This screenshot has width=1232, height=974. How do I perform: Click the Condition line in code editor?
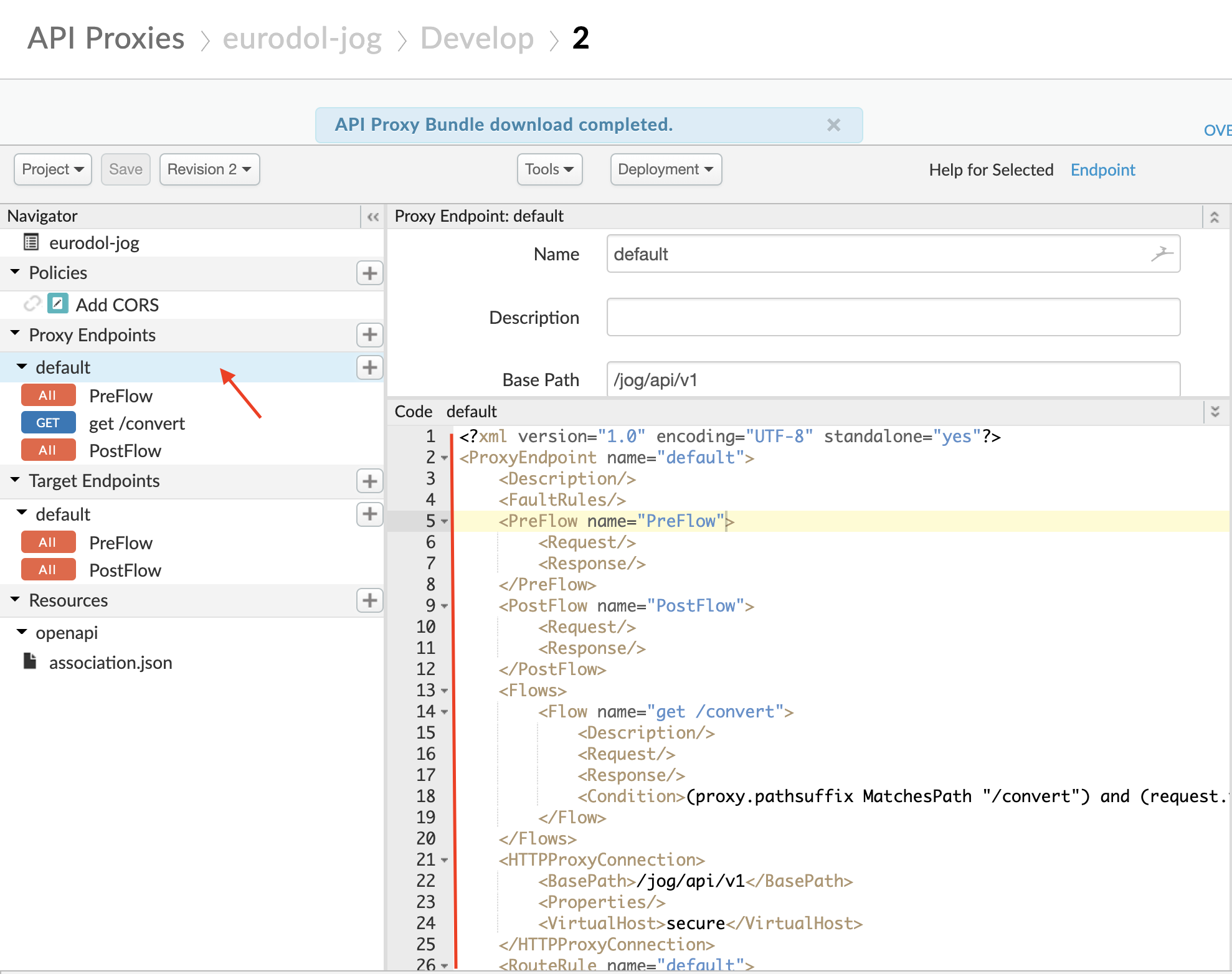(903, 797)
